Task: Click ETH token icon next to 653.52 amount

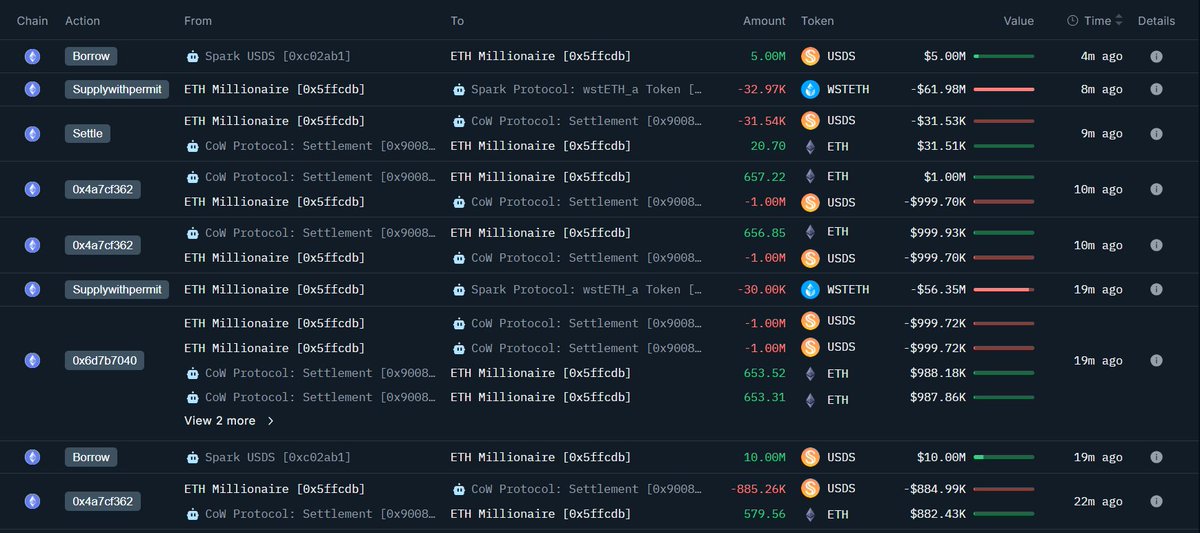Action: coord(810,373)
